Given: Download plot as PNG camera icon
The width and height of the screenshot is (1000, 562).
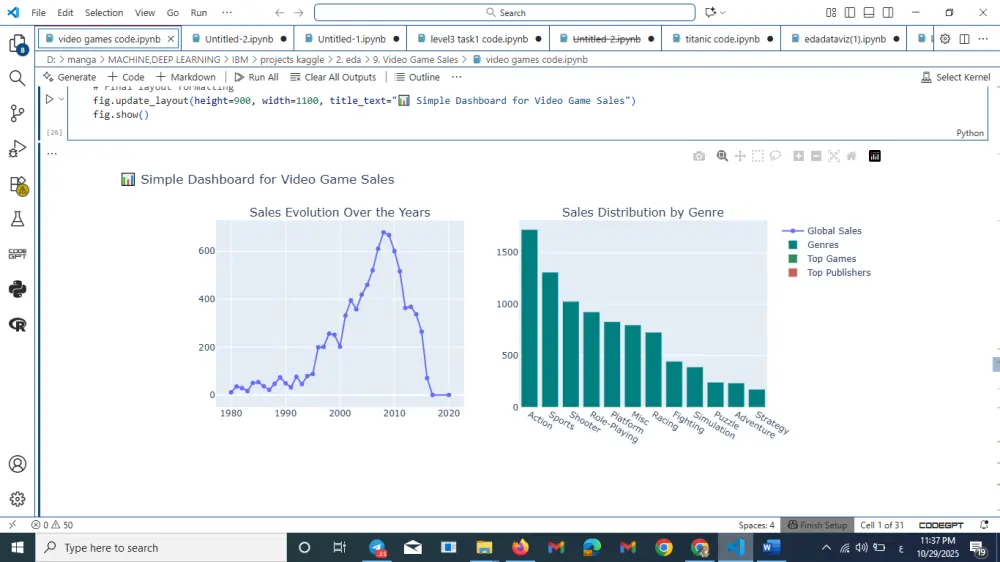Looking at the screenshot, I should [x=699, y=156].
